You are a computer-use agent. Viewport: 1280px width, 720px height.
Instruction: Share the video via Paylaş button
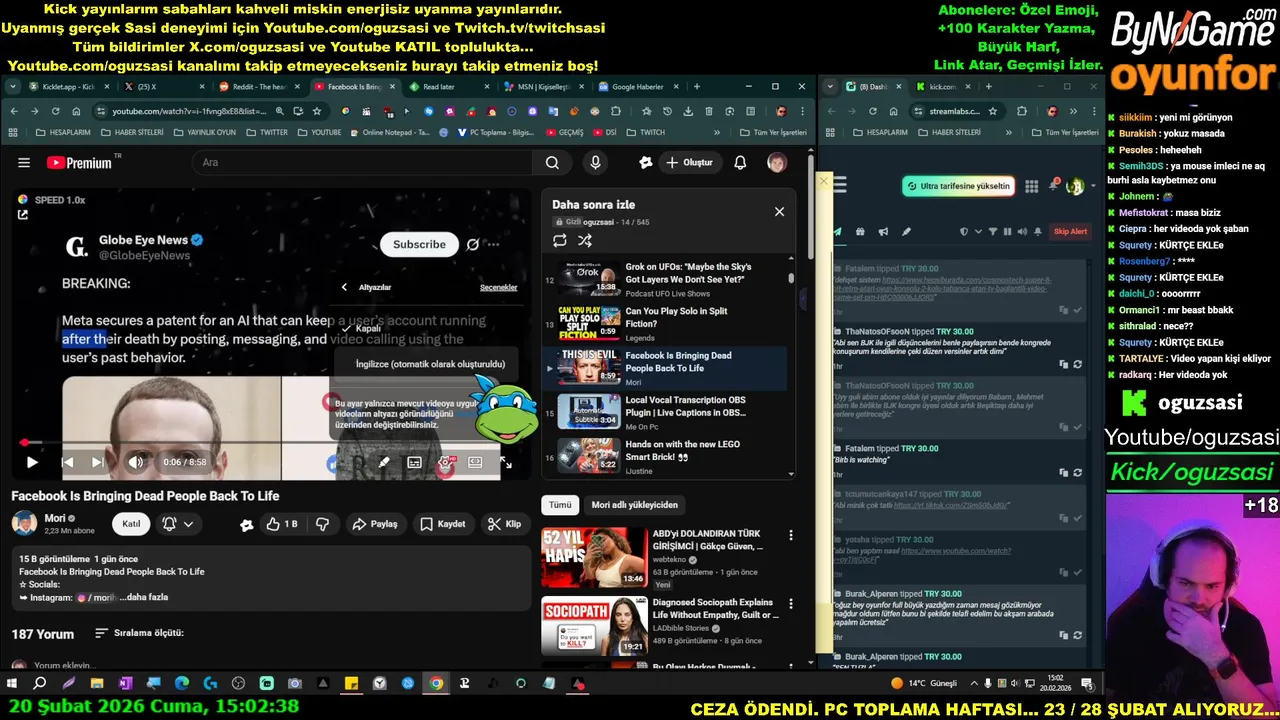(x=374, y=524)
